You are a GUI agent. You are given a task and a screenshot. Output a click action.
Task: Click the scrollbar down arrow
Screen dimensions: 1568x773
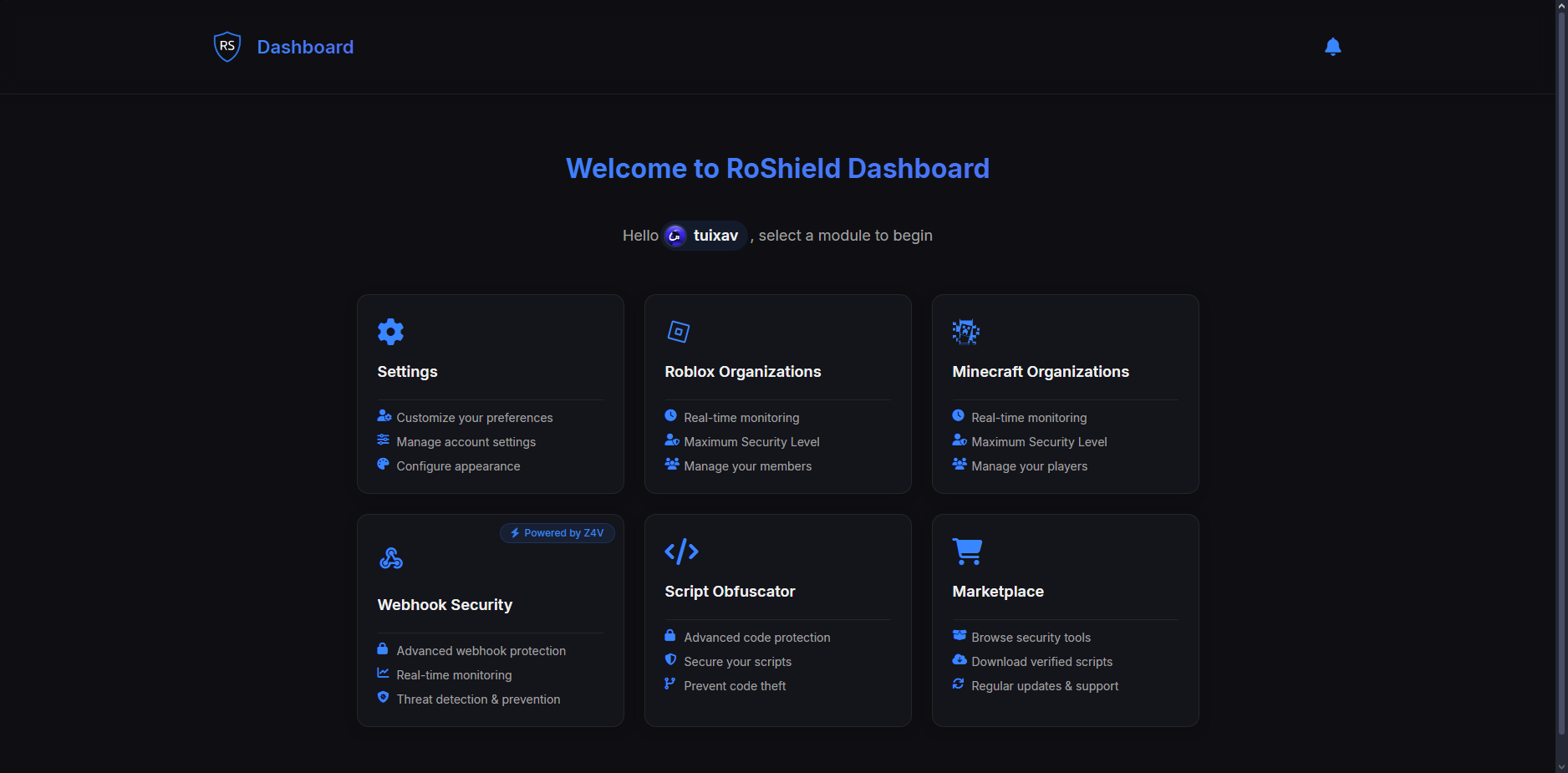pyautogui.click(x=1561, y=766)
